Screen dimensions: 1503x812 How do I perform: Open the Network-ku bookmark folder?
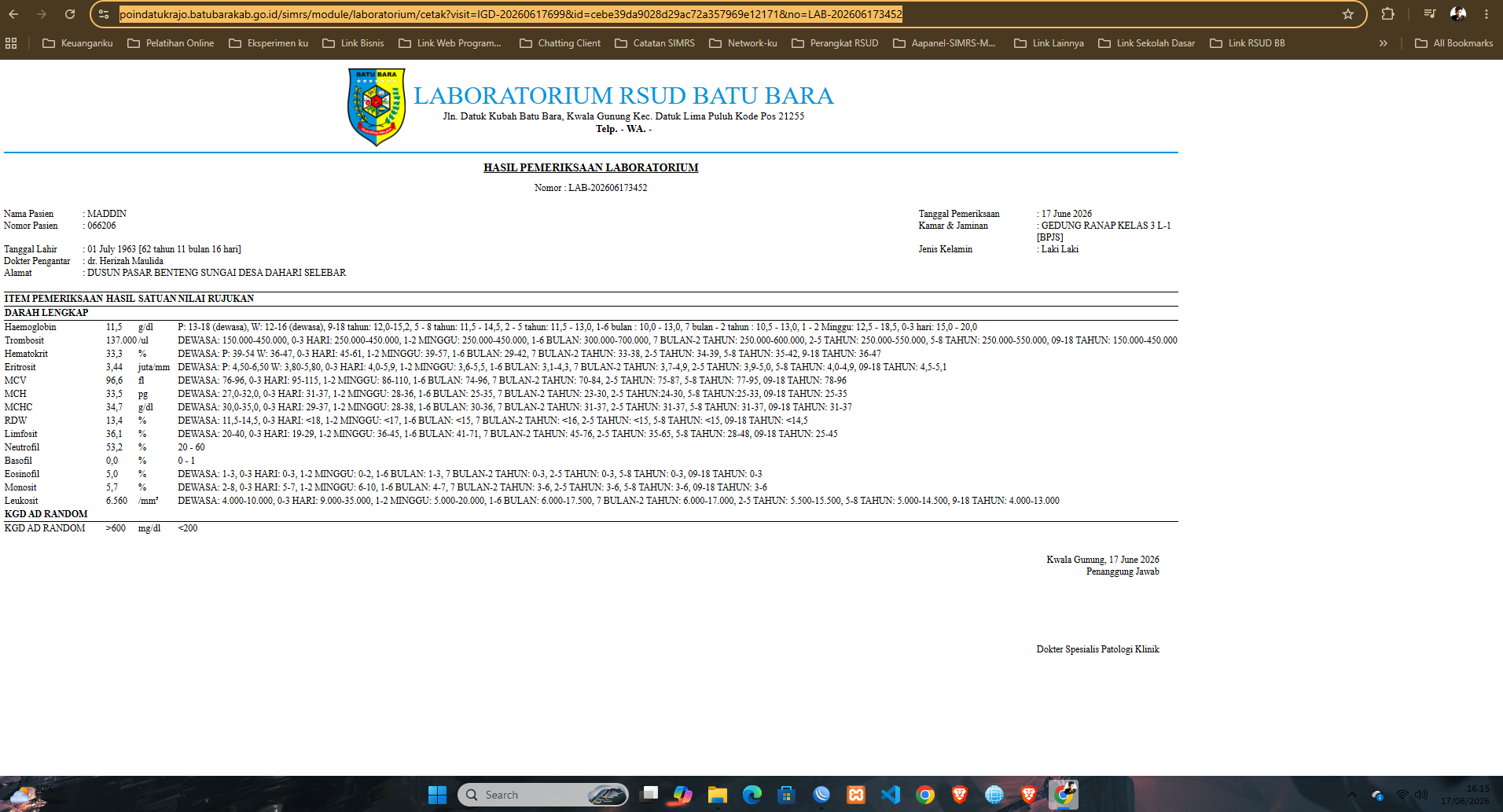coord(743,43)
